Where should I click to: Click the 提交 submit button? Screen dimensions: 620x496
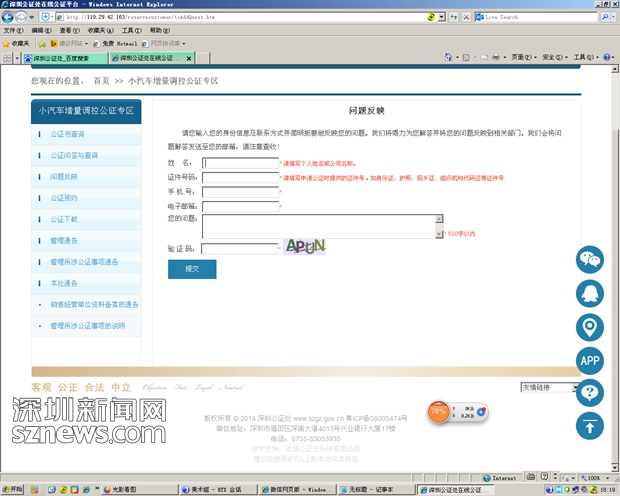pos(192,269)
